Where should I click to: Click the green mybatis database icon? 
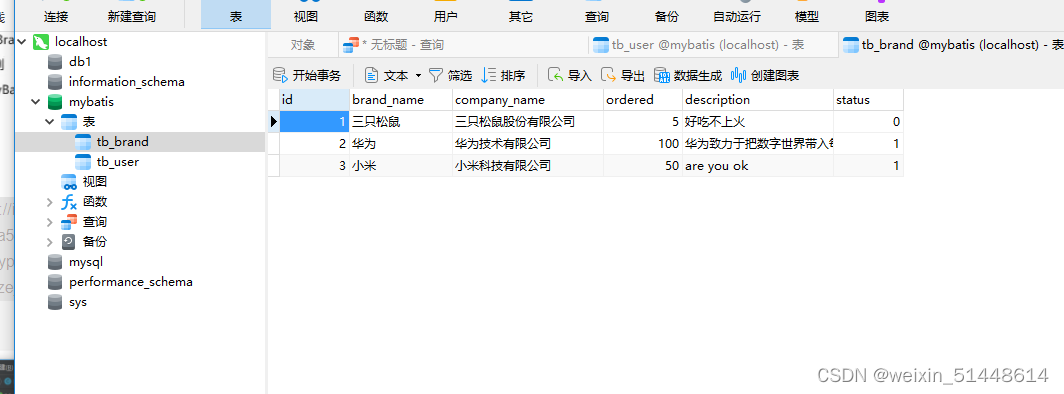click(x=56, y=102)
